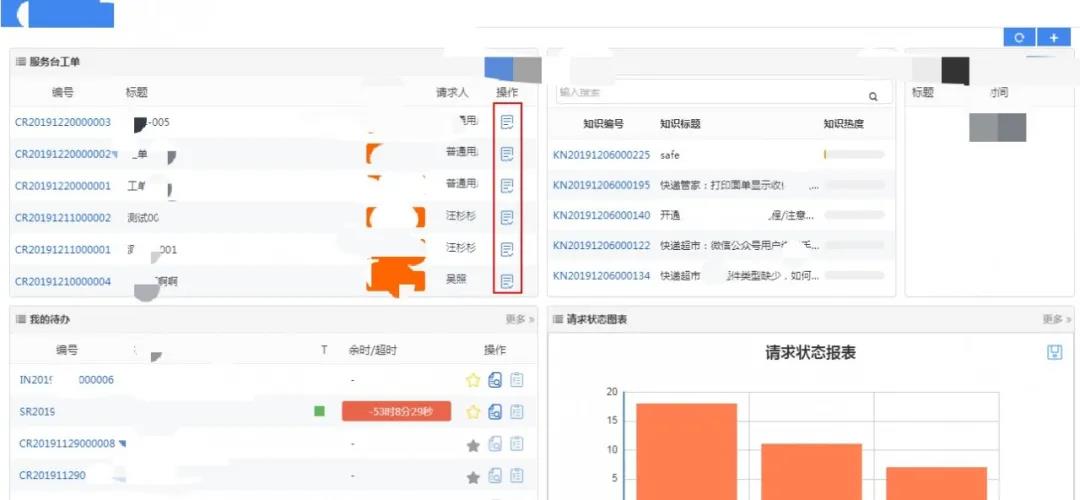The image size is (1080, 500).
Task: Click the save icon on 请求状态报表 chart
Action: point(1055,353)
